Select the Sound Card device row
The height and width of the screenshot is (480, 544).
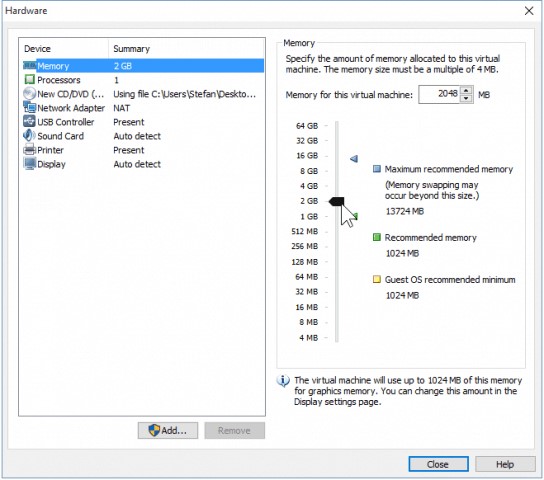[144, 136]
